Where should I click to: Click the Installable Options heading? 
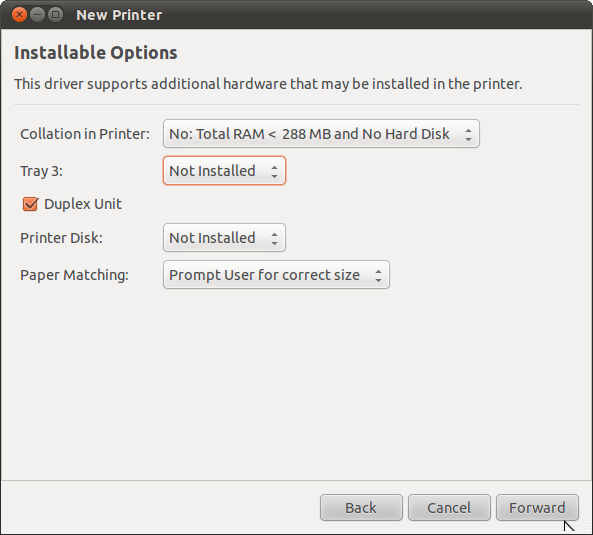[96, 53]
